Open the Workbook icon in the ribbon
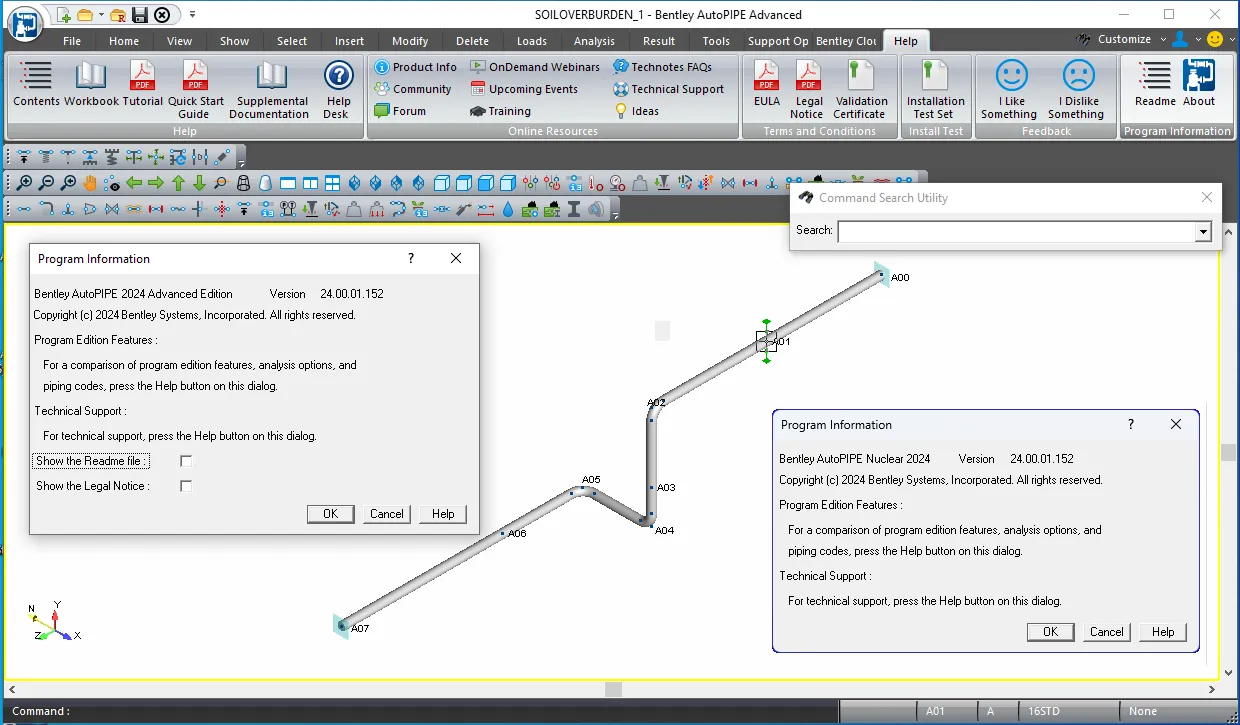Viewport: 1240px width, 725px height. [91, 84]
